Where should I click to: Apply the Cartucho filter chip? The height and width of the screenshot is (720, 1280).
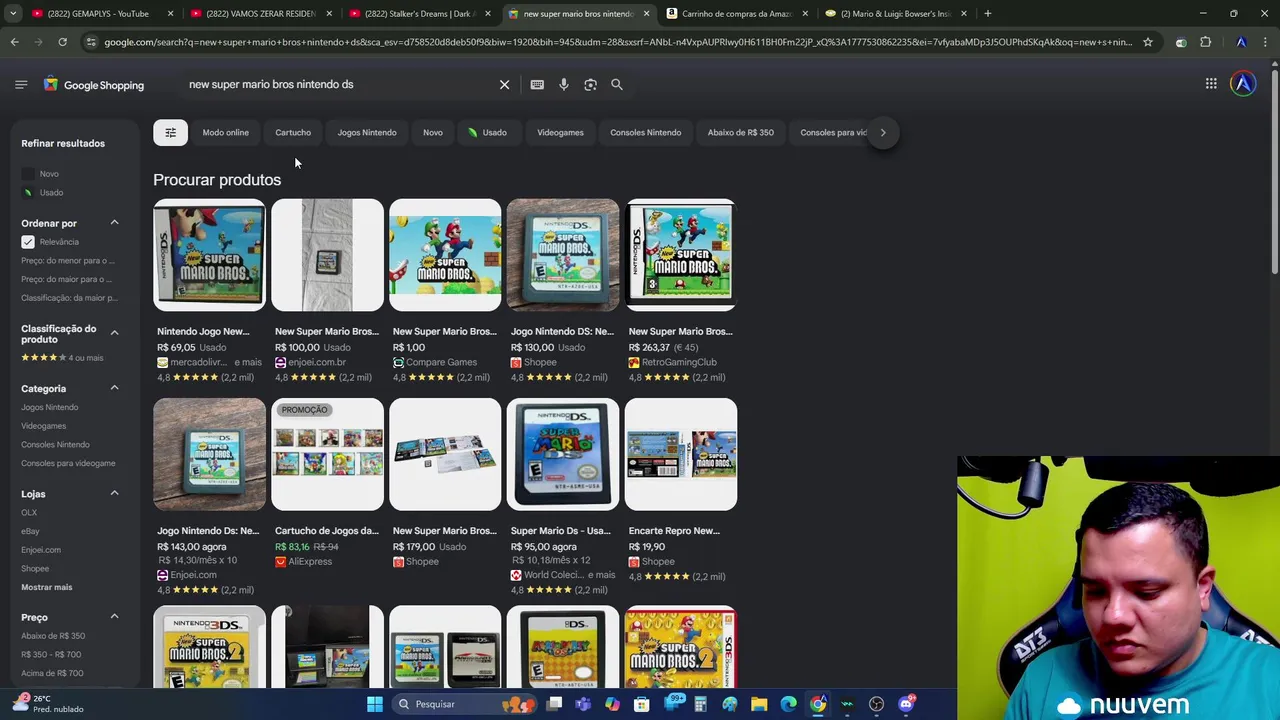293,132
